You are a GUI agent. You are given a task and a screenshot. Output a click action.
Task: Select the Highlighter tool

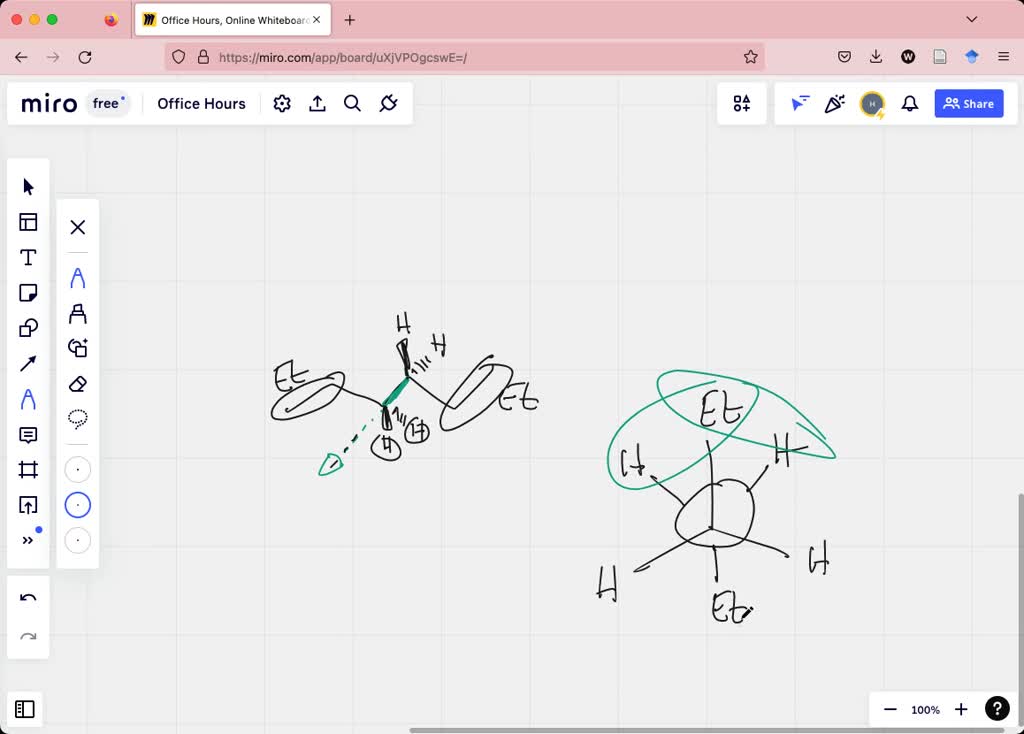tap(77, 313)
